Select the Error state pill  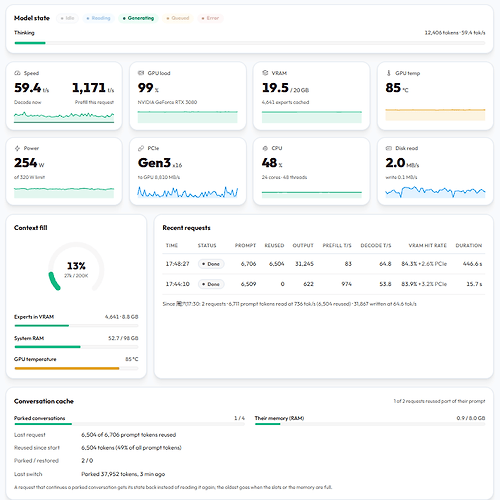tap(210, 18)
